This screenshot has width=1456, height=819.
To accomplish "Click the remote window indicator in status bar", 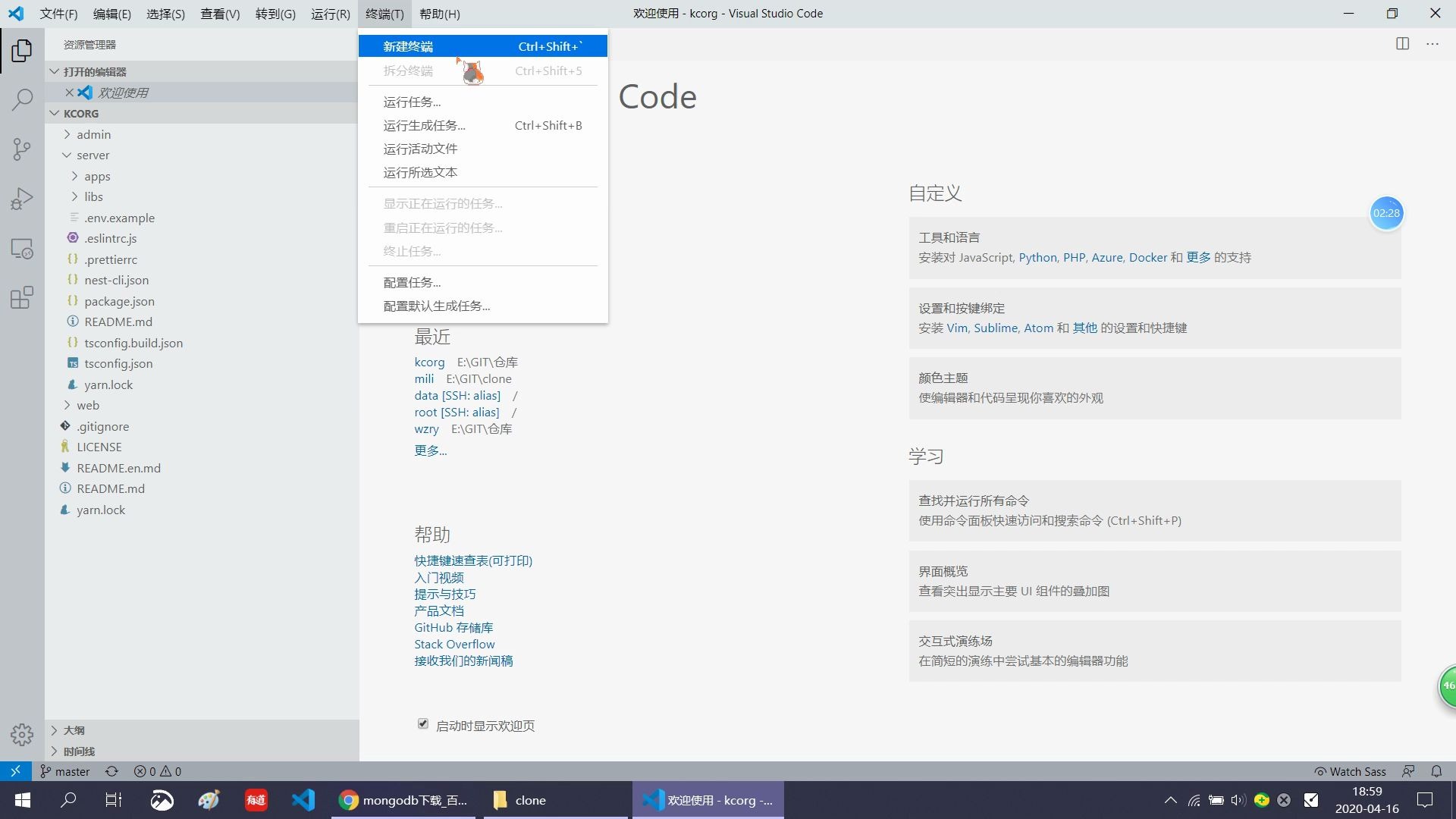I will (15, 771).
